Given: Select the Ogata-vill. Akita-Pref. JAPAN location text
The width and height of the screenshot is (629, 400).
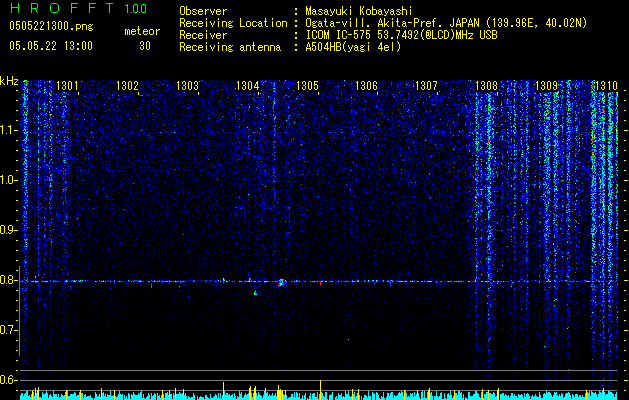Looking at the screenshot, I should point(446,23).
